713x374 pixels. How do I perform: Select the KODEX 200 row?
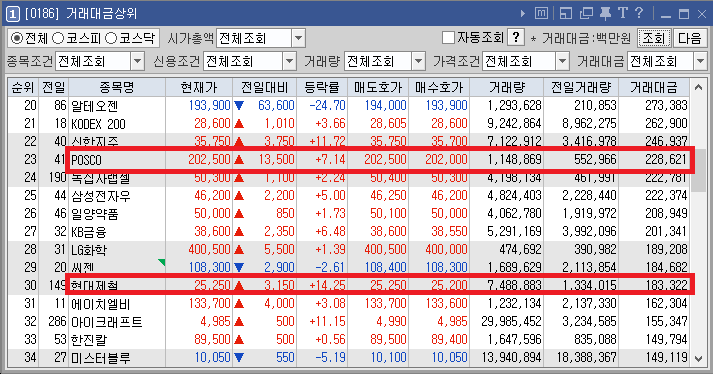tap(348, 123)
